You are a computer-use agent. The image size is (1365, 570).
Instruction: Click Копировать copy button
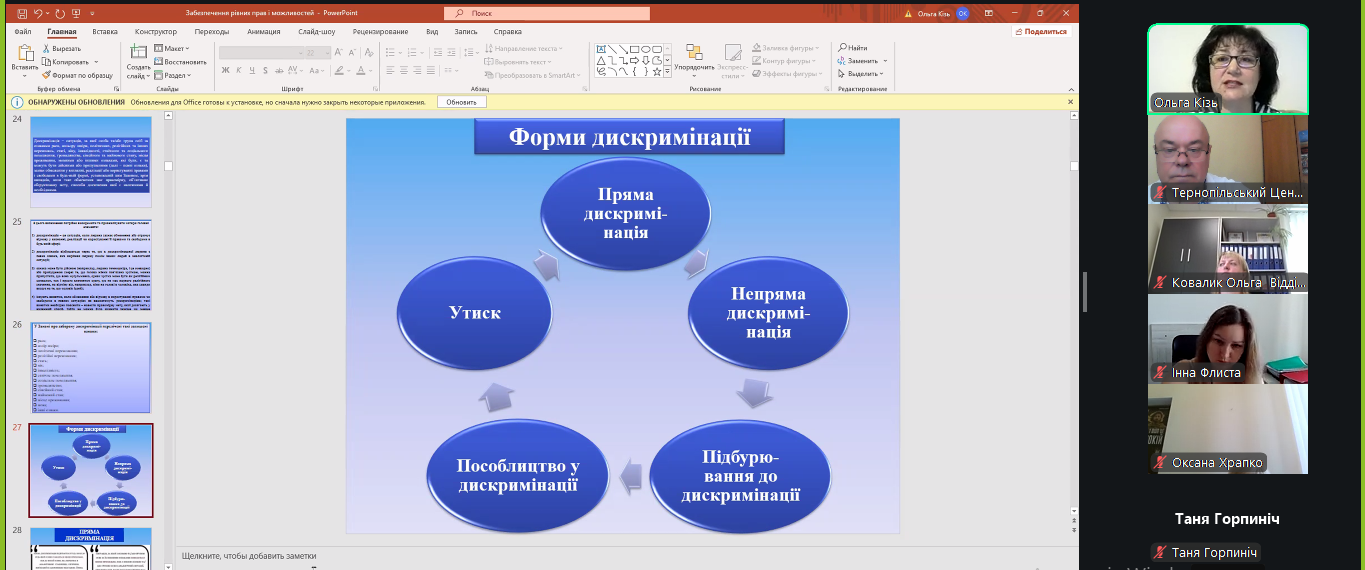(x=65, y=62)
